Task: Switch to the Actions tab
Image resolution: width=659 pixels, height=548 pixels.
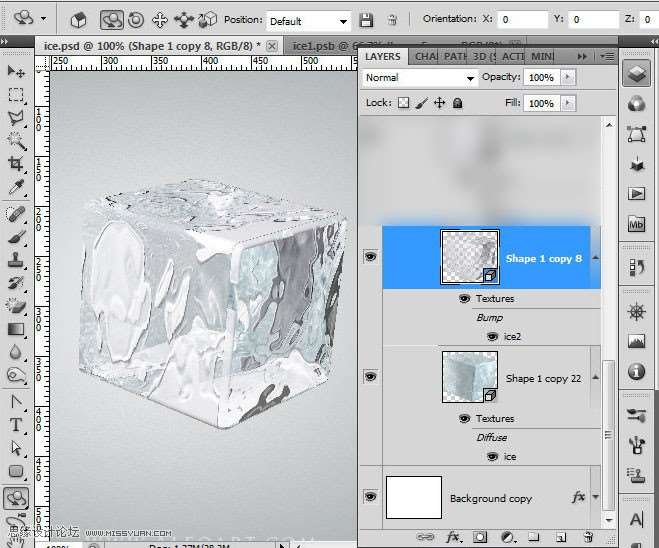Action: pyautogui.click(x=512, y=56)
